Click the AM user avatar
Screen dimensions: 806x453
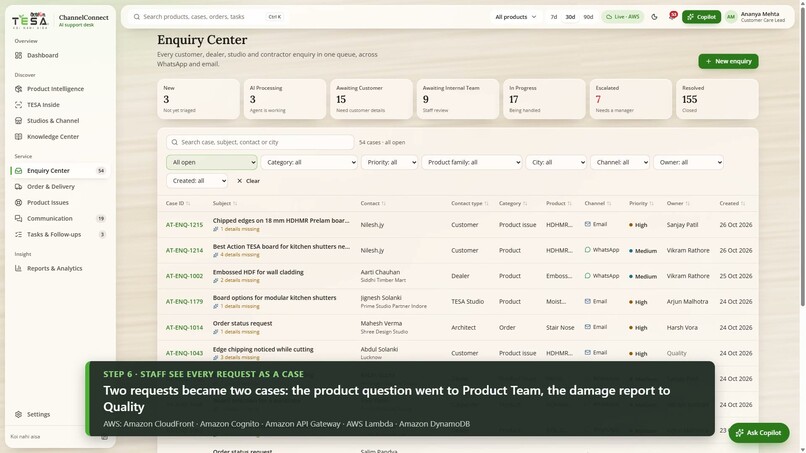[730, 16]
